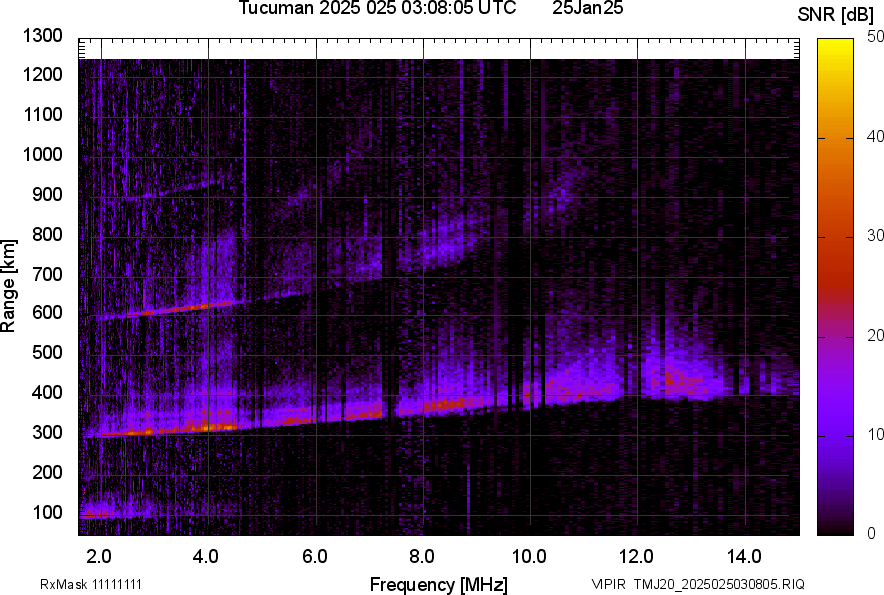Click range tick label '900'
This screenshot has height=595, width=884.
47,195
